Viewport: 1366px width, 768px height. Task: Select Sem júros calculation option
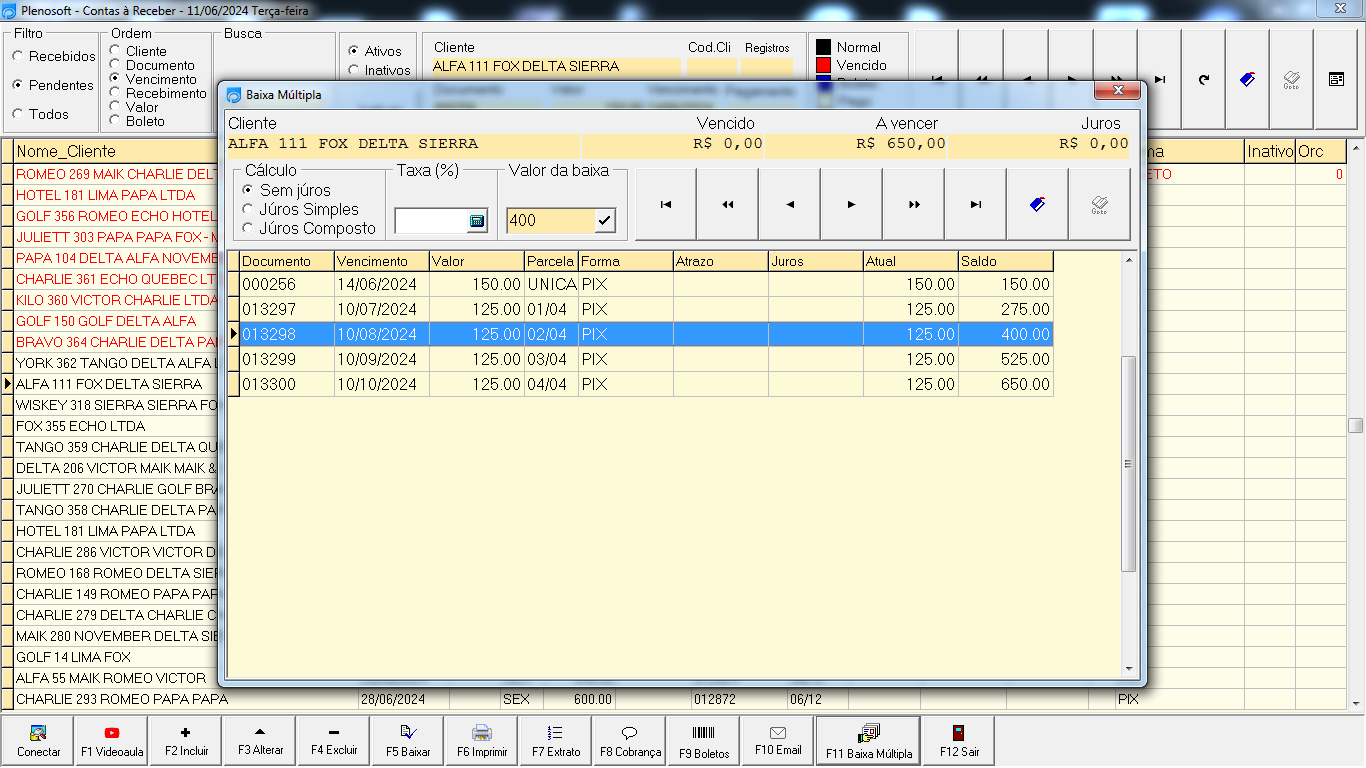pos(287,190)
